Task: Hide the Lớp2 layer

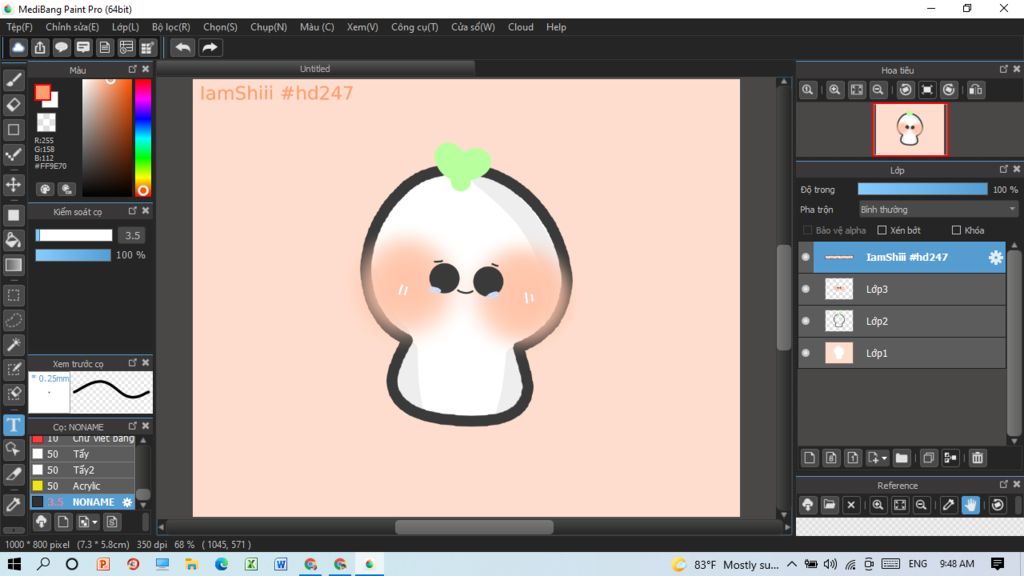Action: (x=806, y=321)
